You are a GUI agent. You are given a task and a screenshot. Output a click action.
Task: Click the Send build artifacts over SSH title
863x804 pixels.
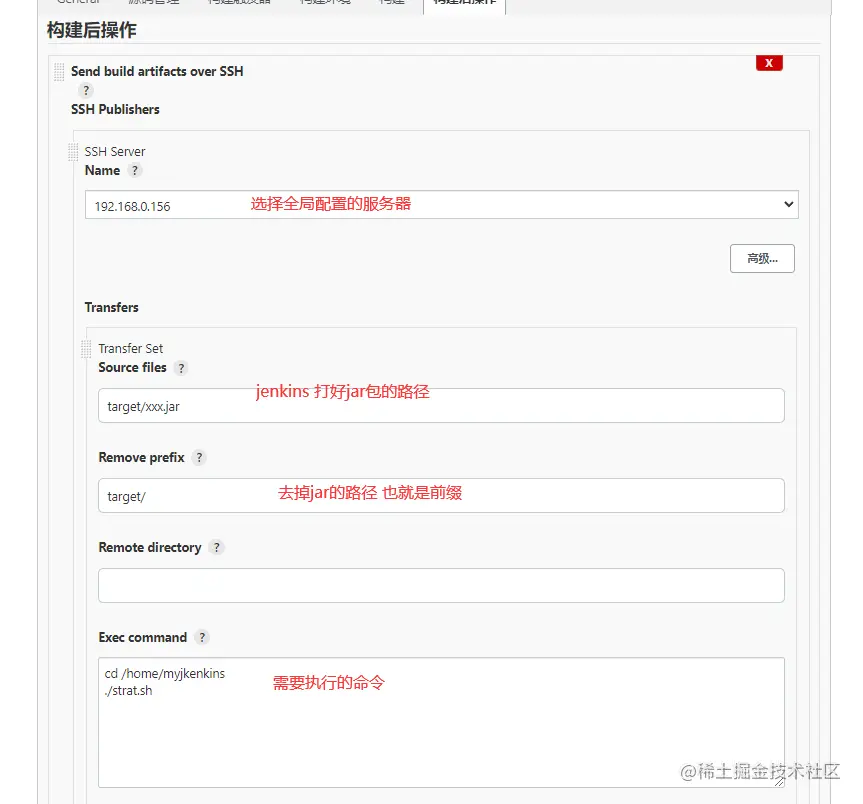click(x=157, y=72)
